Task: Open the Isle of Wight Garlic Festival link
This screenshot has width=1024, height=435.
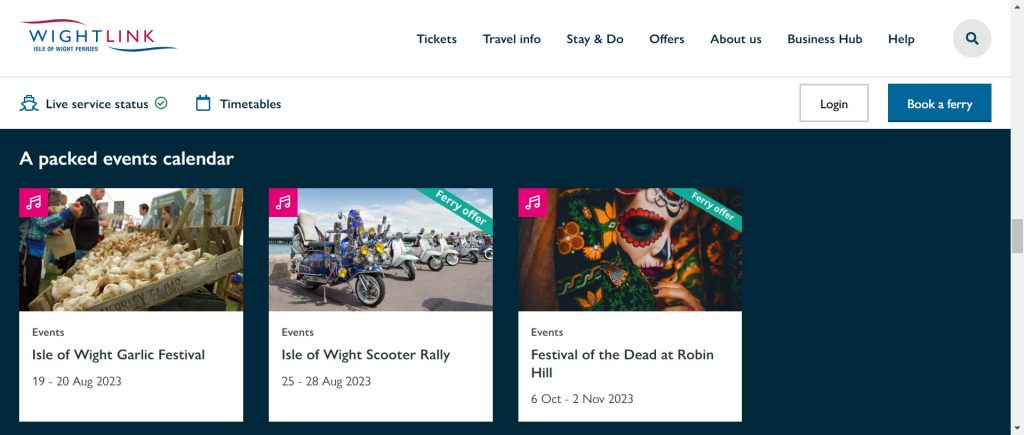Action: [x=118, y=354]
